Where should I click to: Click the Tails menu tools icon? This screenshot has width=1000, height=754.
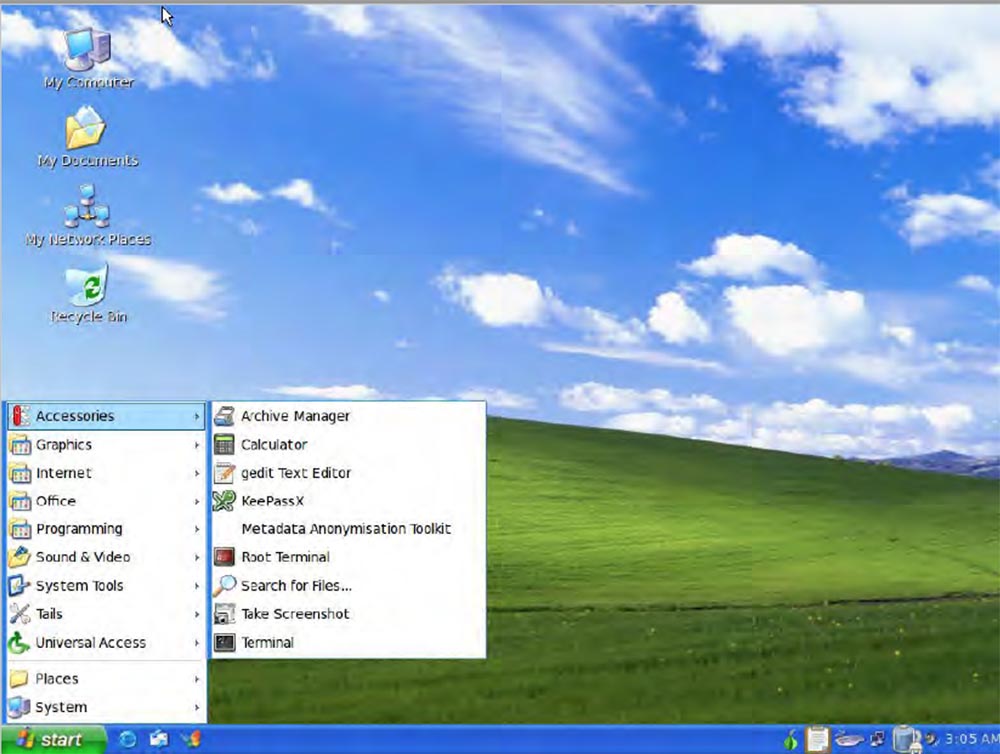pyautogui.click(x=20, y=614)
